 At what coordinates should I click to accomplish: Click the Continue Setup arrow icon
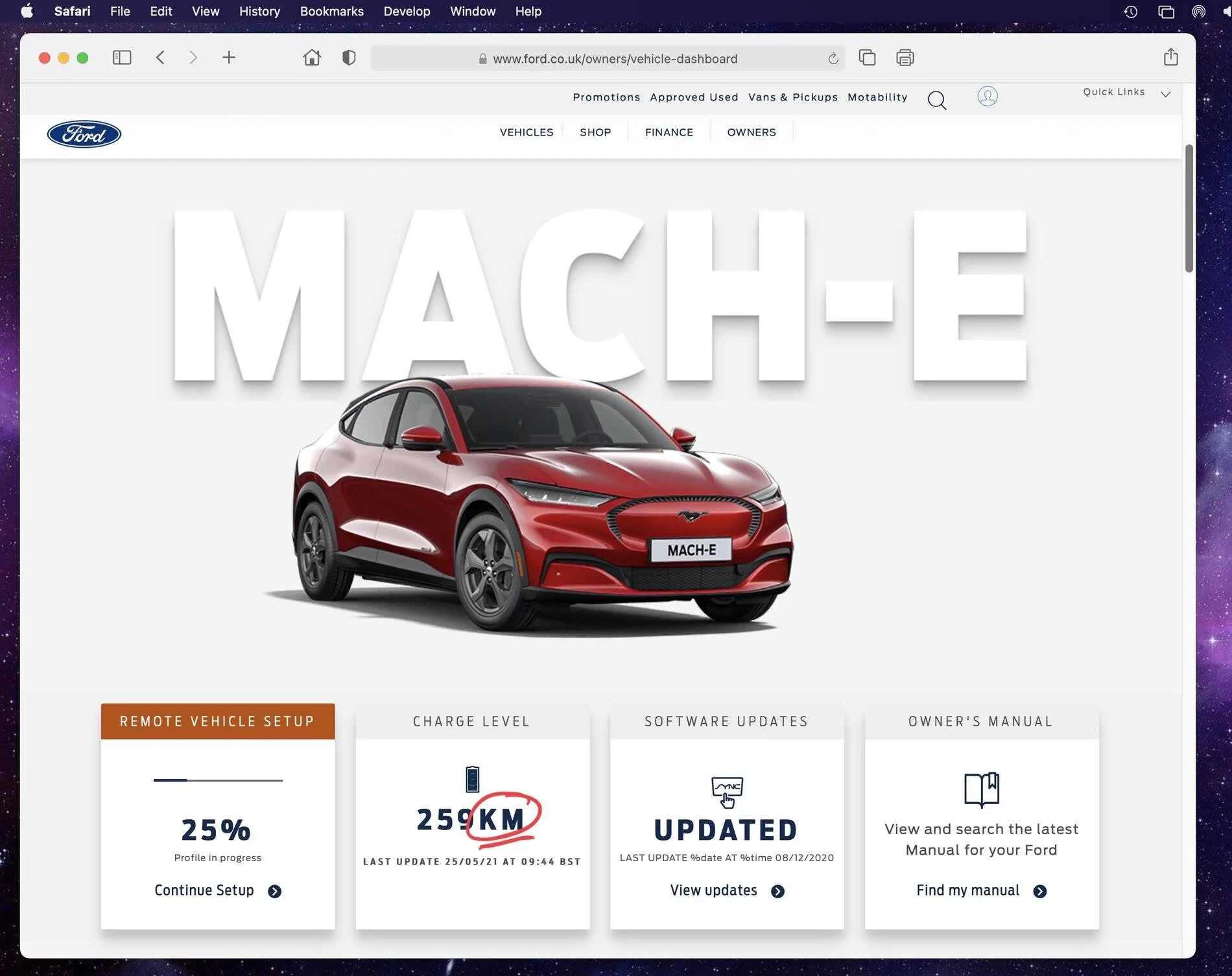point(275,892)
